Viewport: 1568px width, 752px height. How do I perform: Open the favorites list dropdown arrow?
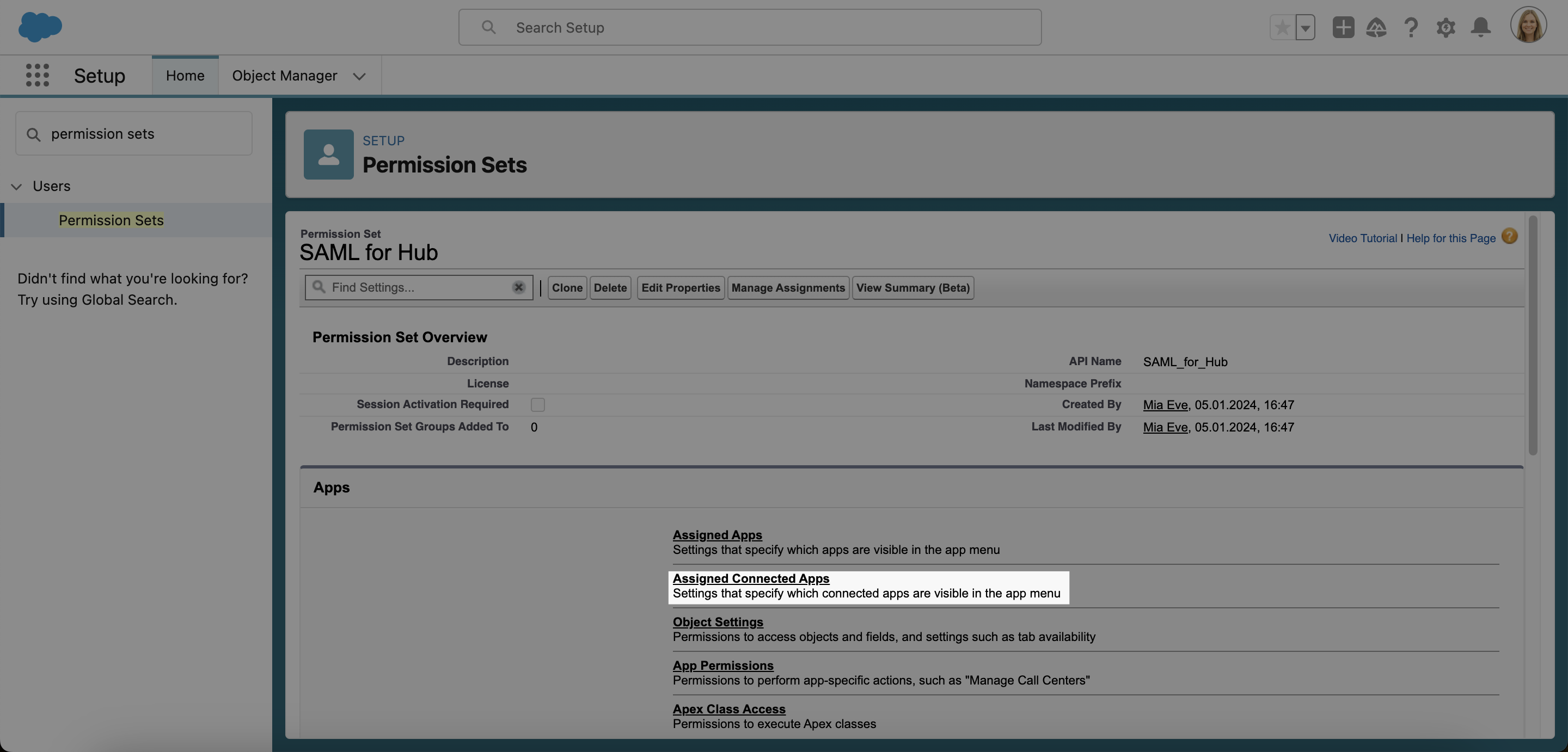click(1305, 27)
